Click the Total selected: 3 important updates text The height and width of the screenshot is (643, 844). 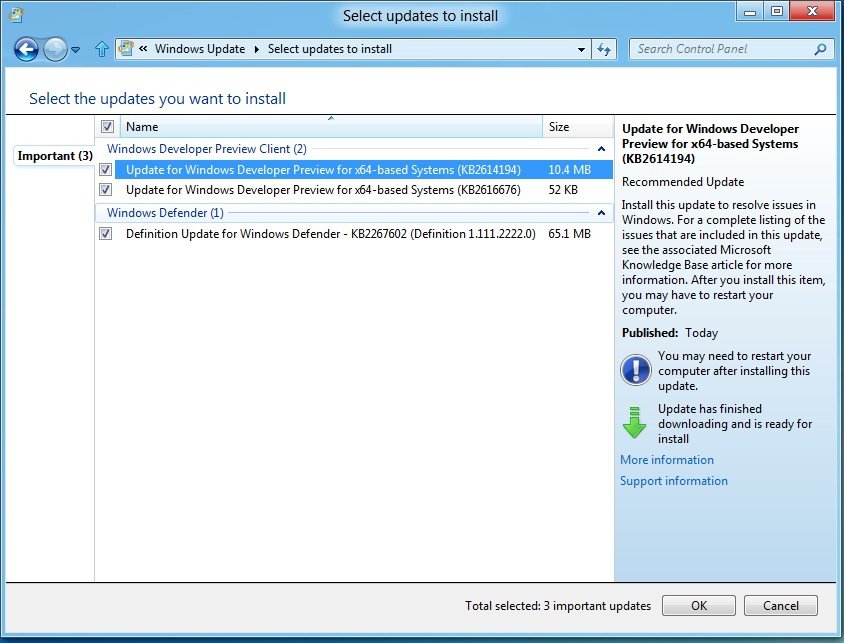(x=558, y=605)
